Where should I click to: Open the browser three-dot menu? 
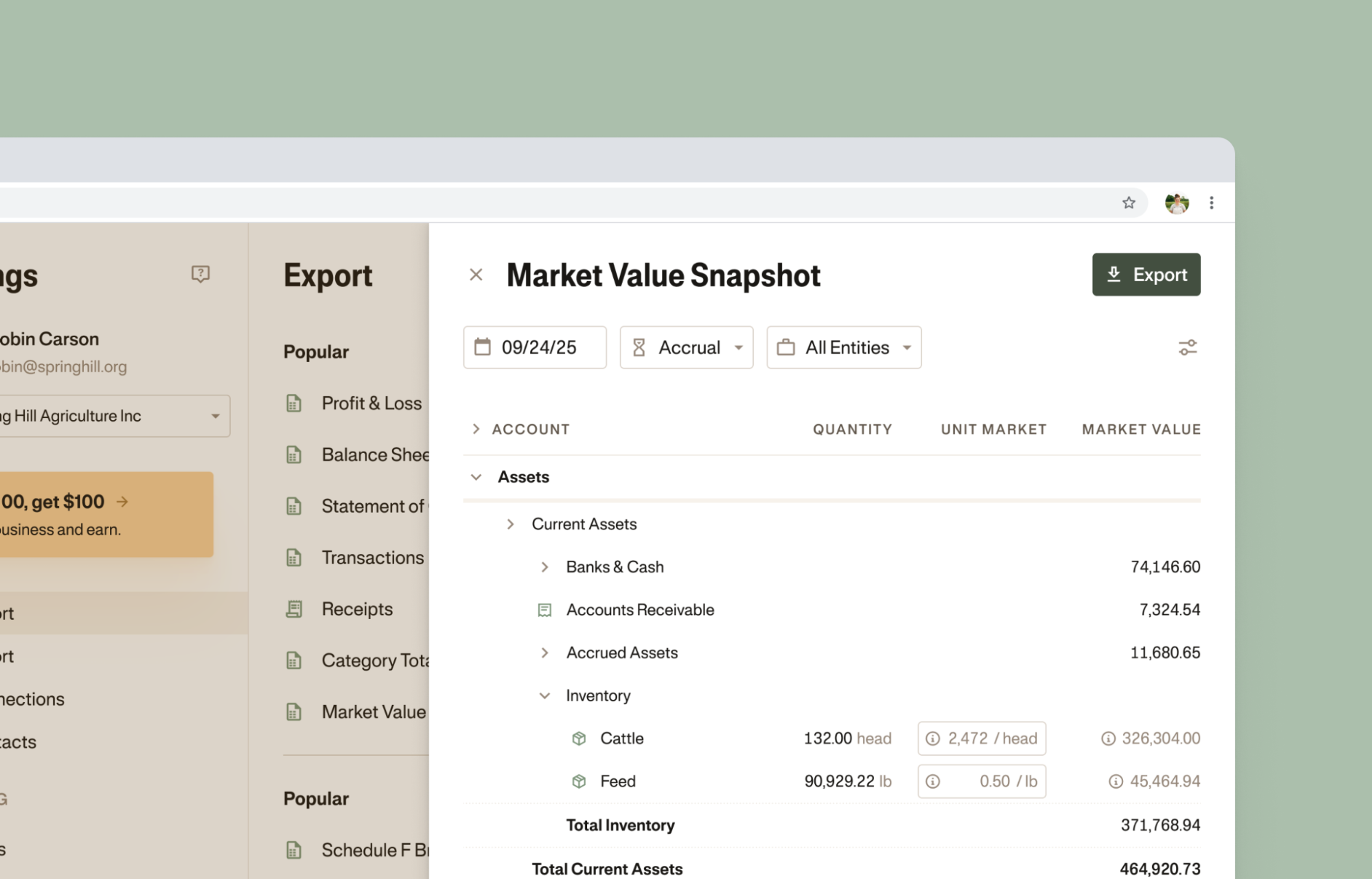pyautogui.click(x=1211, y=203)
